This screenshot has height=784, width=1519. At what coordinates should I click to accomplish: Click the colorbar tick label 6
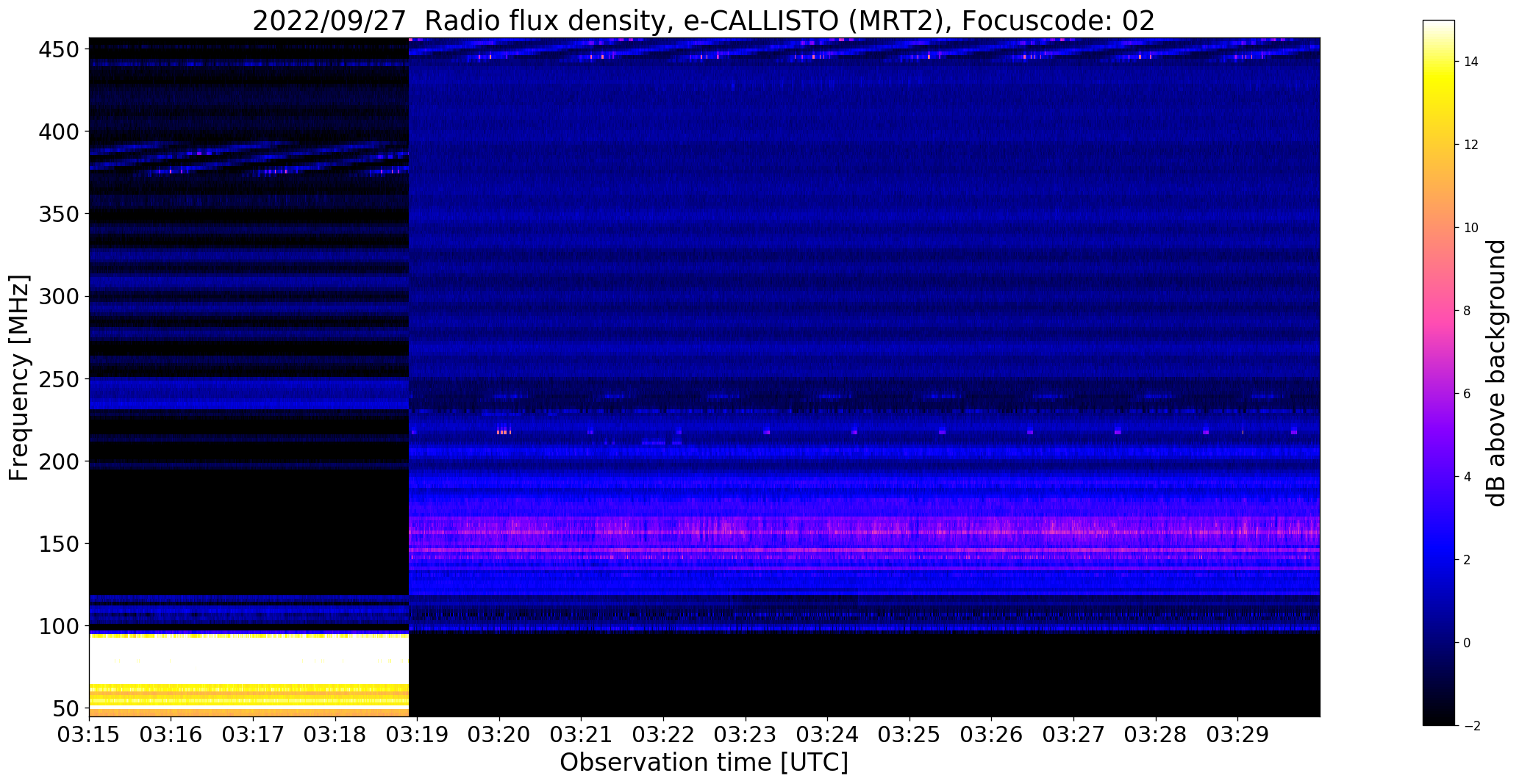1468,394
